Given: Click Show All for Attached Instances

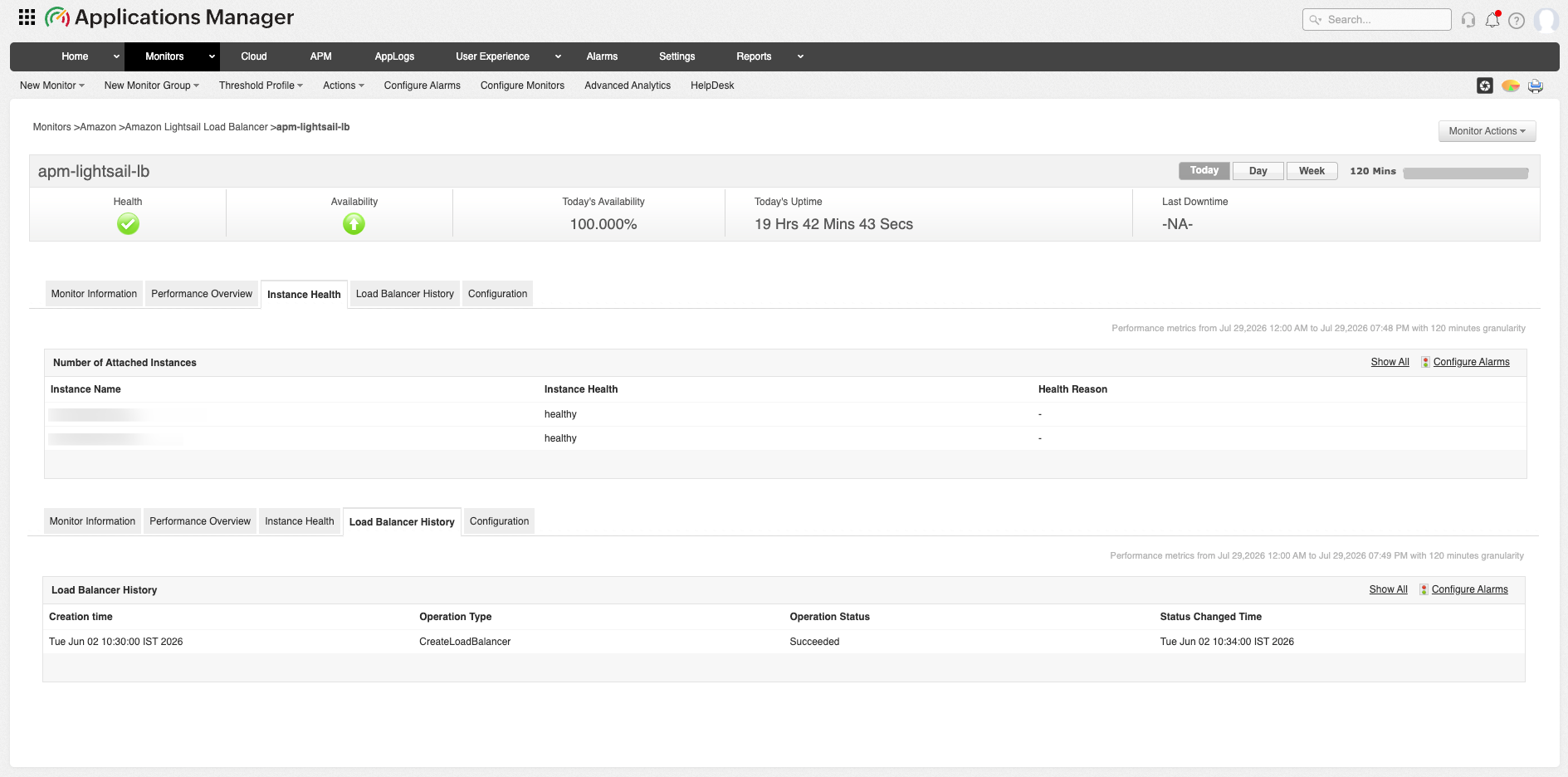Looking at the screenshot, I should click(1390, 362).
